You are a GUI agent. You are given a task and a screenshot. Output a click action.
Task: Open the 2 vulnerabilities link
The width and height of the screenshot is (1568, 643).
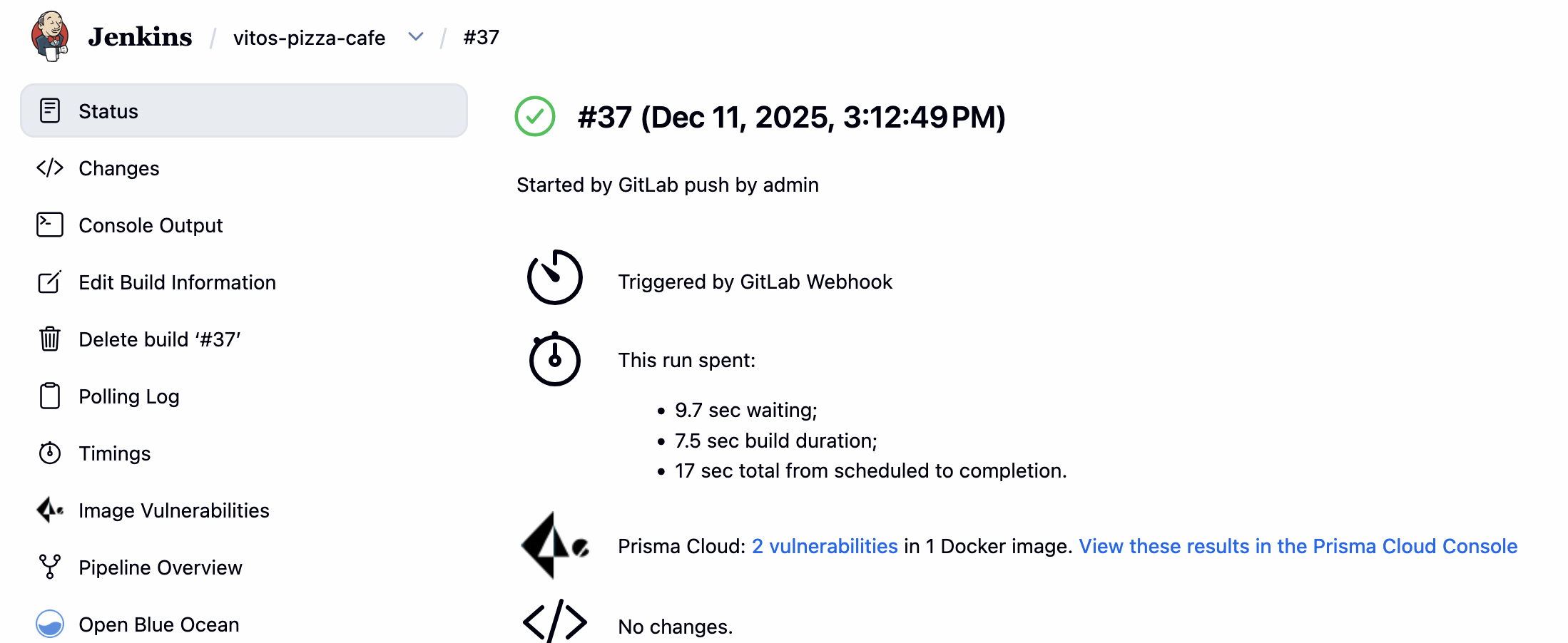pos(825,546)
